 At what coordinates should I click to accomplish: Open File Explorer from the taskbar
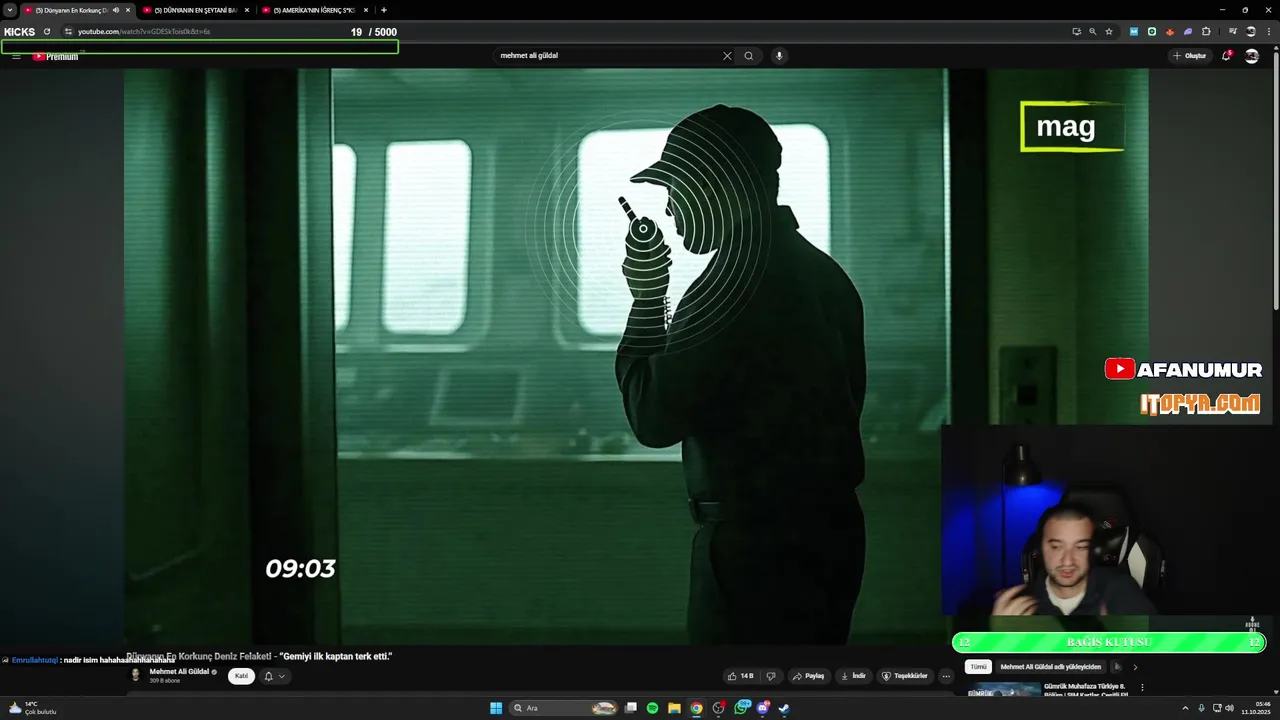[674, 708]
